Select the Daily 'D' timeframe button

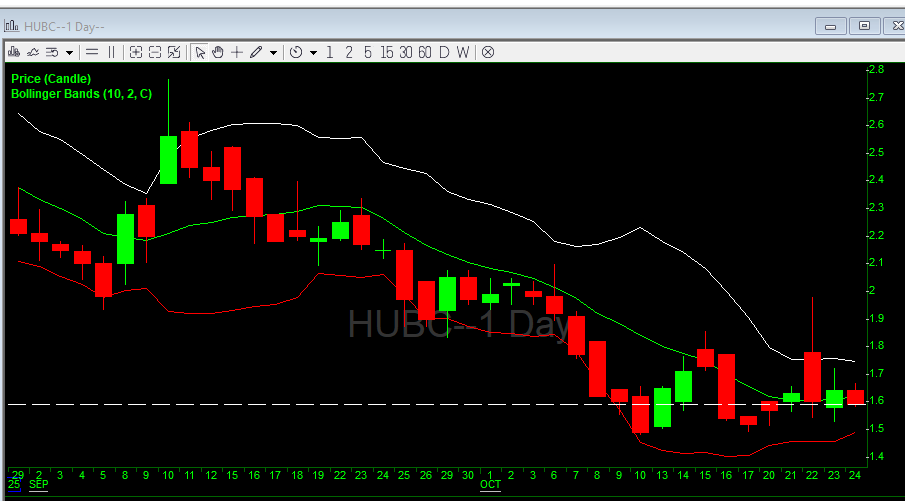(x=444, y=52)
